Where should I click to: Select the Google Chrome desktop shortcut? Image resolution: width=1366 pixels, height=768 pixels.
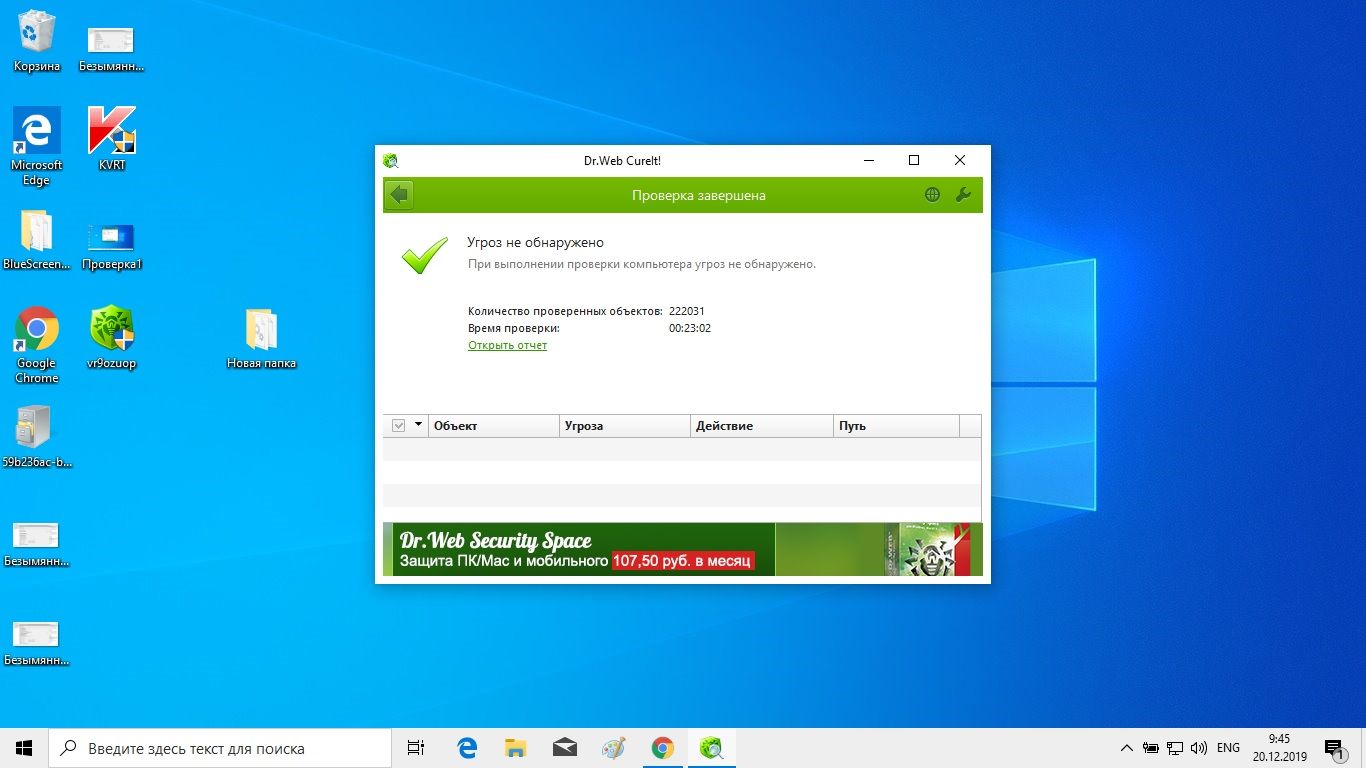tap(37, 345)
